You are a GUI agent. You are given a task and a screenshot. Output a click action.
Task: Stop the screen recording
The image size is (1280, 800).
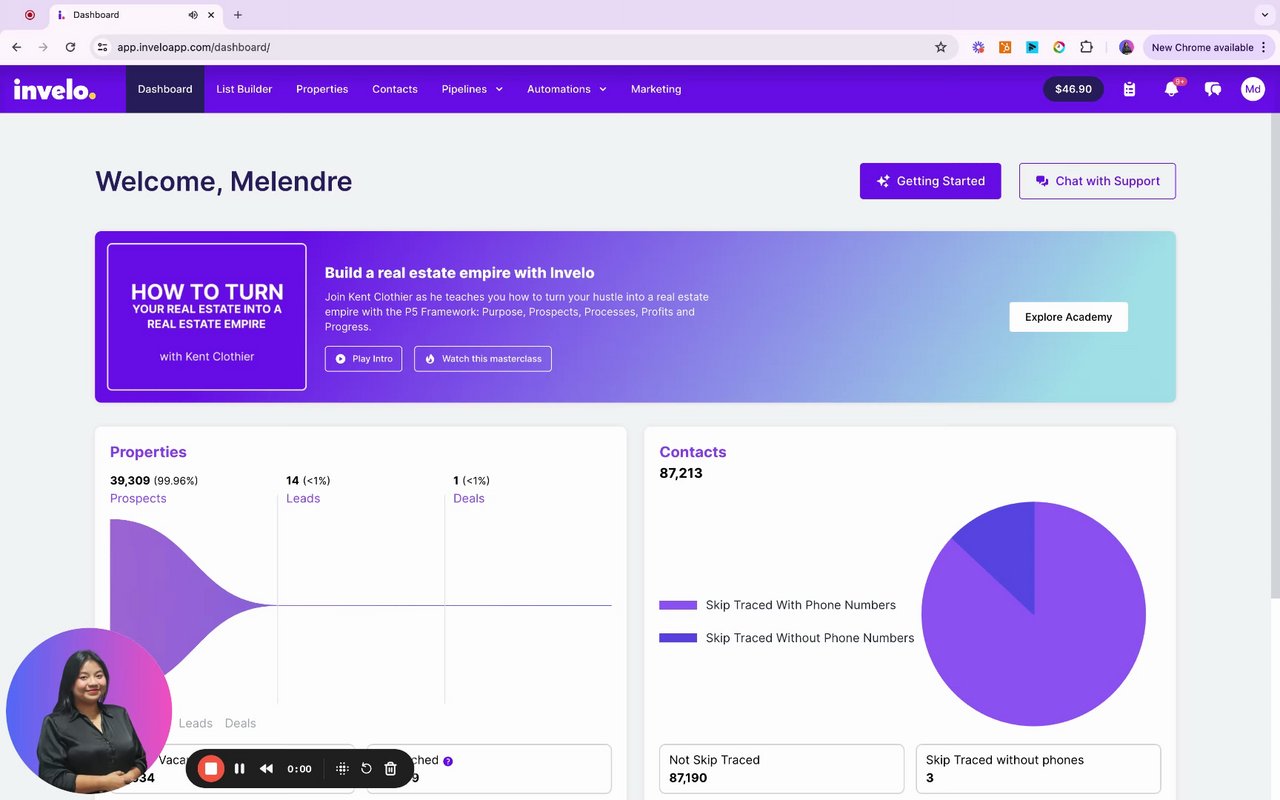(210, 768)
